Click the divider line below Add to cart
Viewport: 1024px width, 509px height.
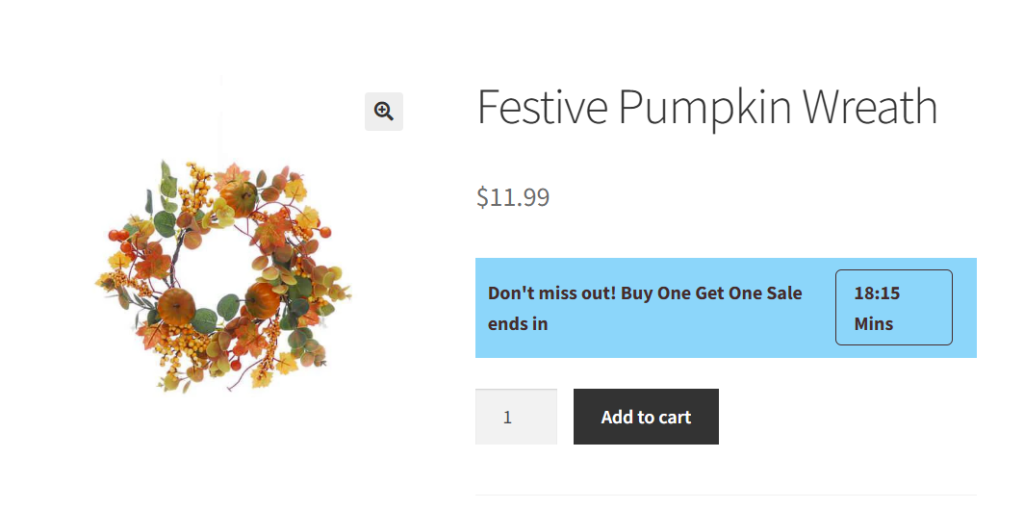pyautogui.click(x=725, y=495)
